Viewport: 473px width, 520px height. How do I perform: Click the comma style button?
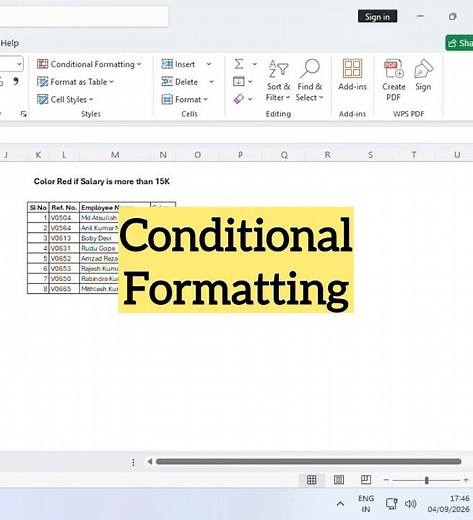tap(15, 81)
